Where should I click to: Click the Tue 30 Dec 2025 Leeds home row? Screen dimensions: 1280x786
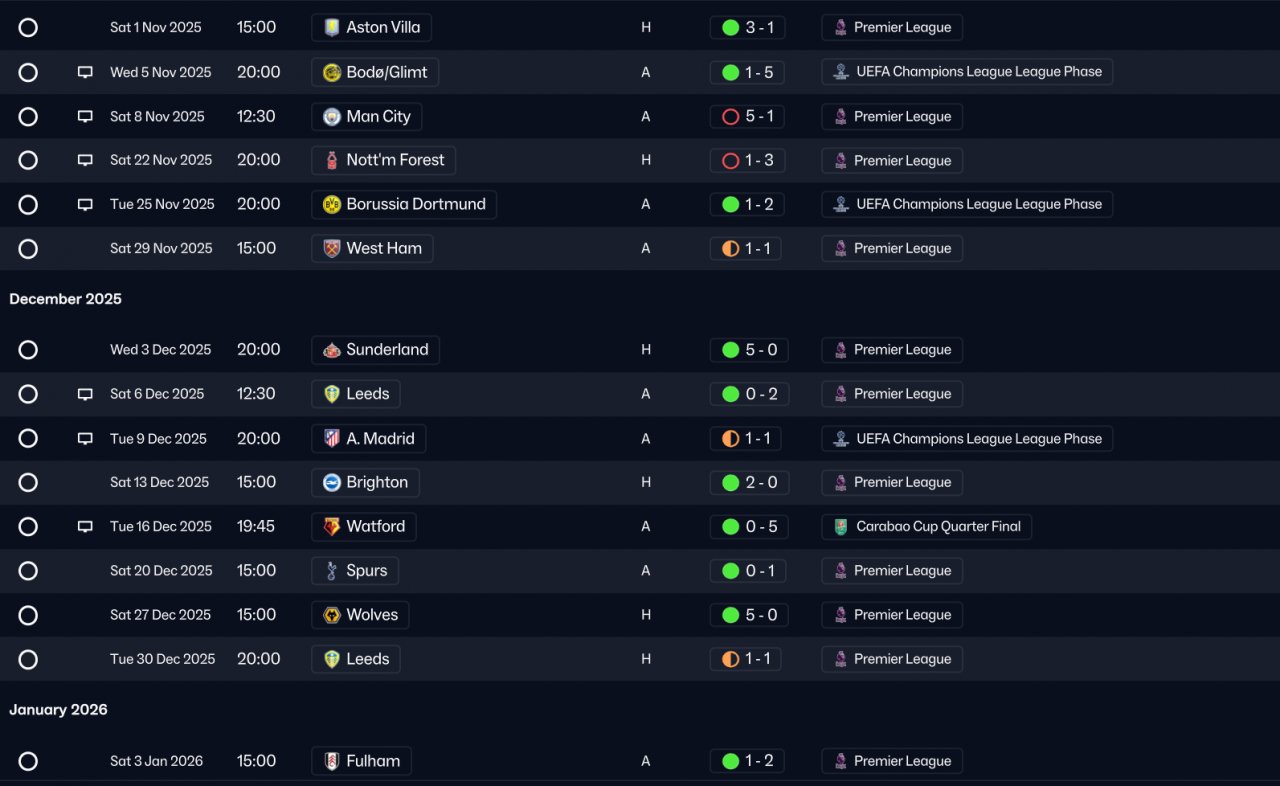(640, 659)
